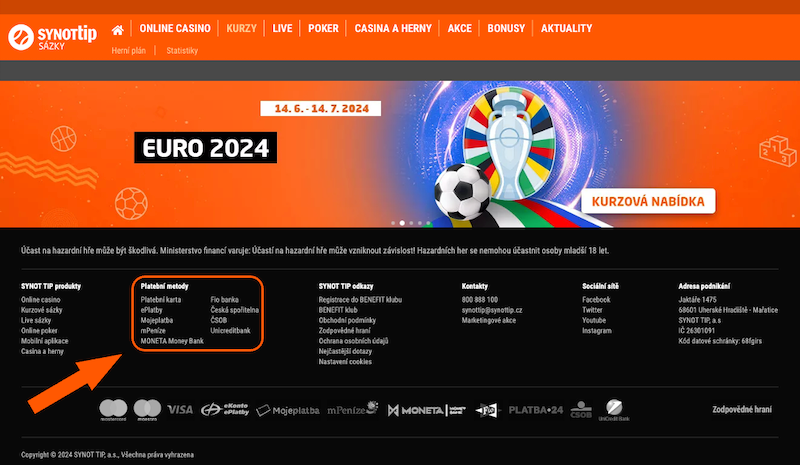The image size is (800, 465).
Task: Open Nastavení cookies link
Action: tap(345, 361)
